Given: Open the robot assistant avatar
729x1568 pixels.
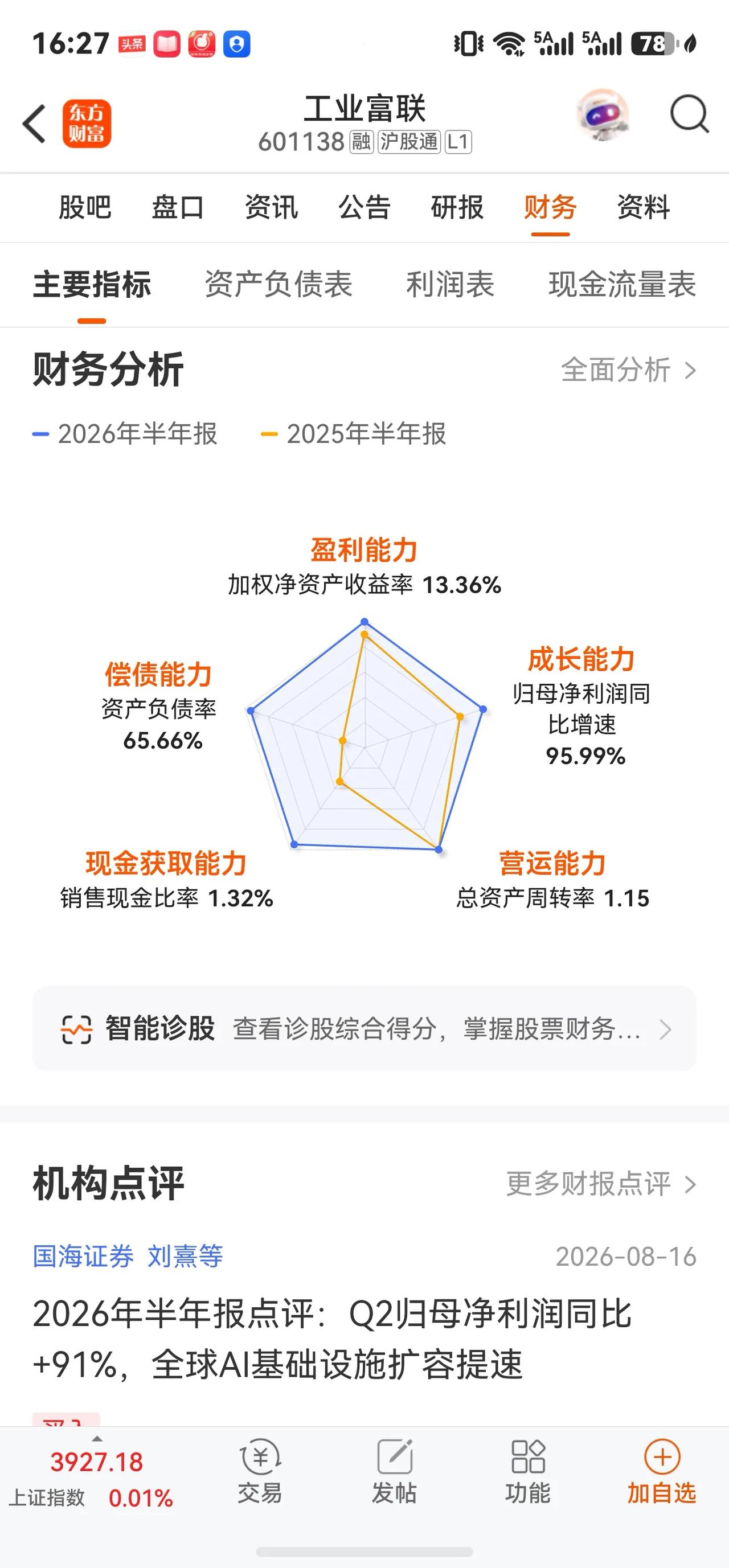Looking at the screenshot, I should click(x=603, y=115).
